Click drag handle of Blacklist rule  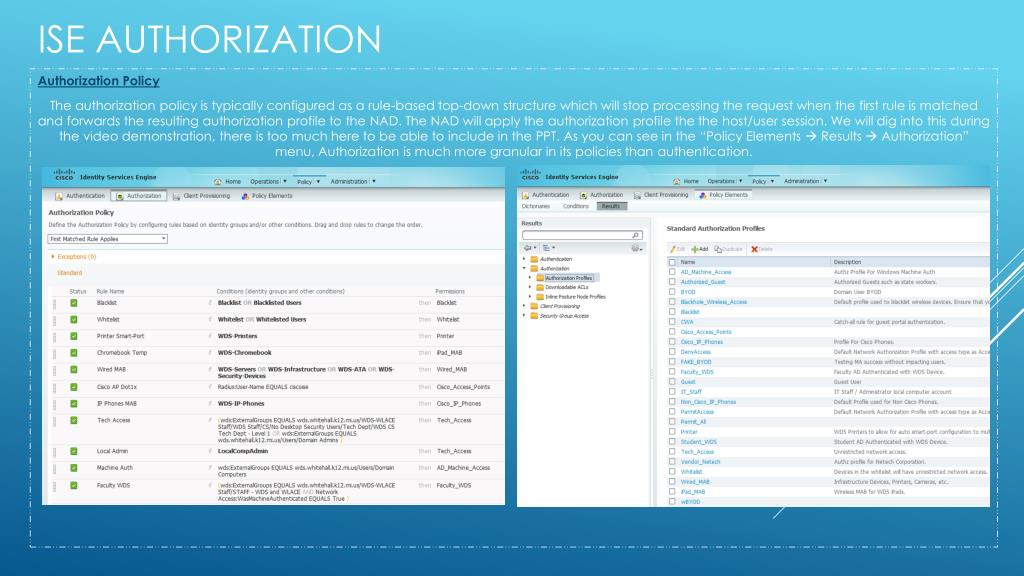tap(54, 304)
